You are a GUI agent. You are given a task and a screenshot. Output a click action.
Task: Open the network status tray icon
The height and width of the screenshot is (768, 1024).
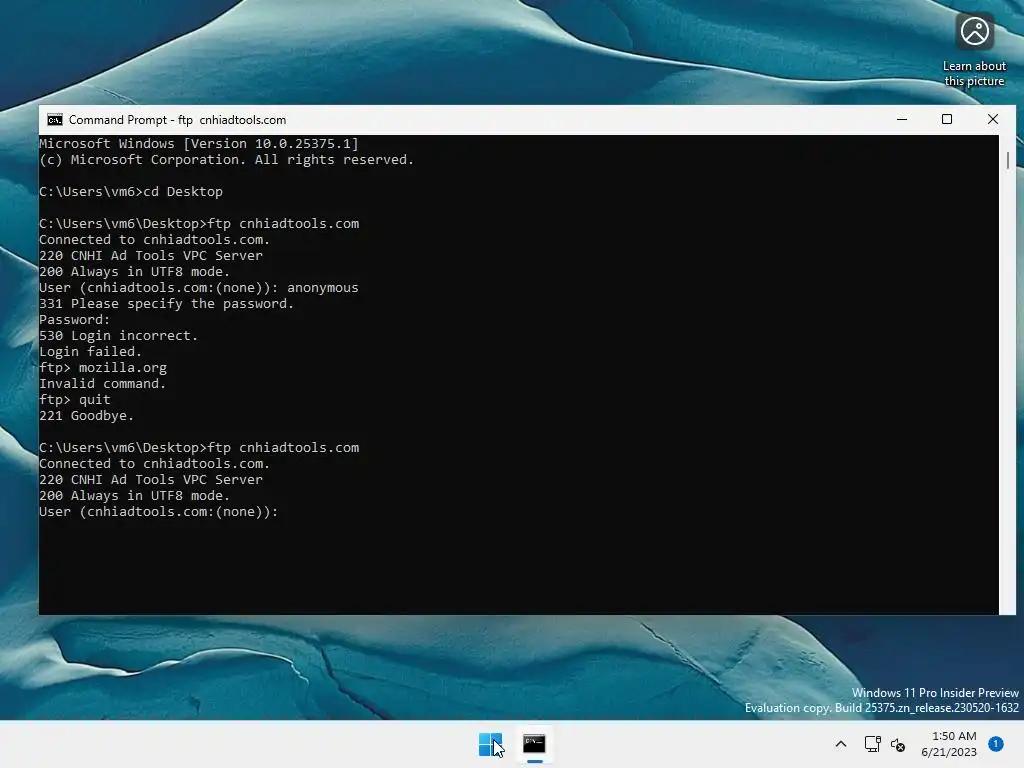coord(872,744)
